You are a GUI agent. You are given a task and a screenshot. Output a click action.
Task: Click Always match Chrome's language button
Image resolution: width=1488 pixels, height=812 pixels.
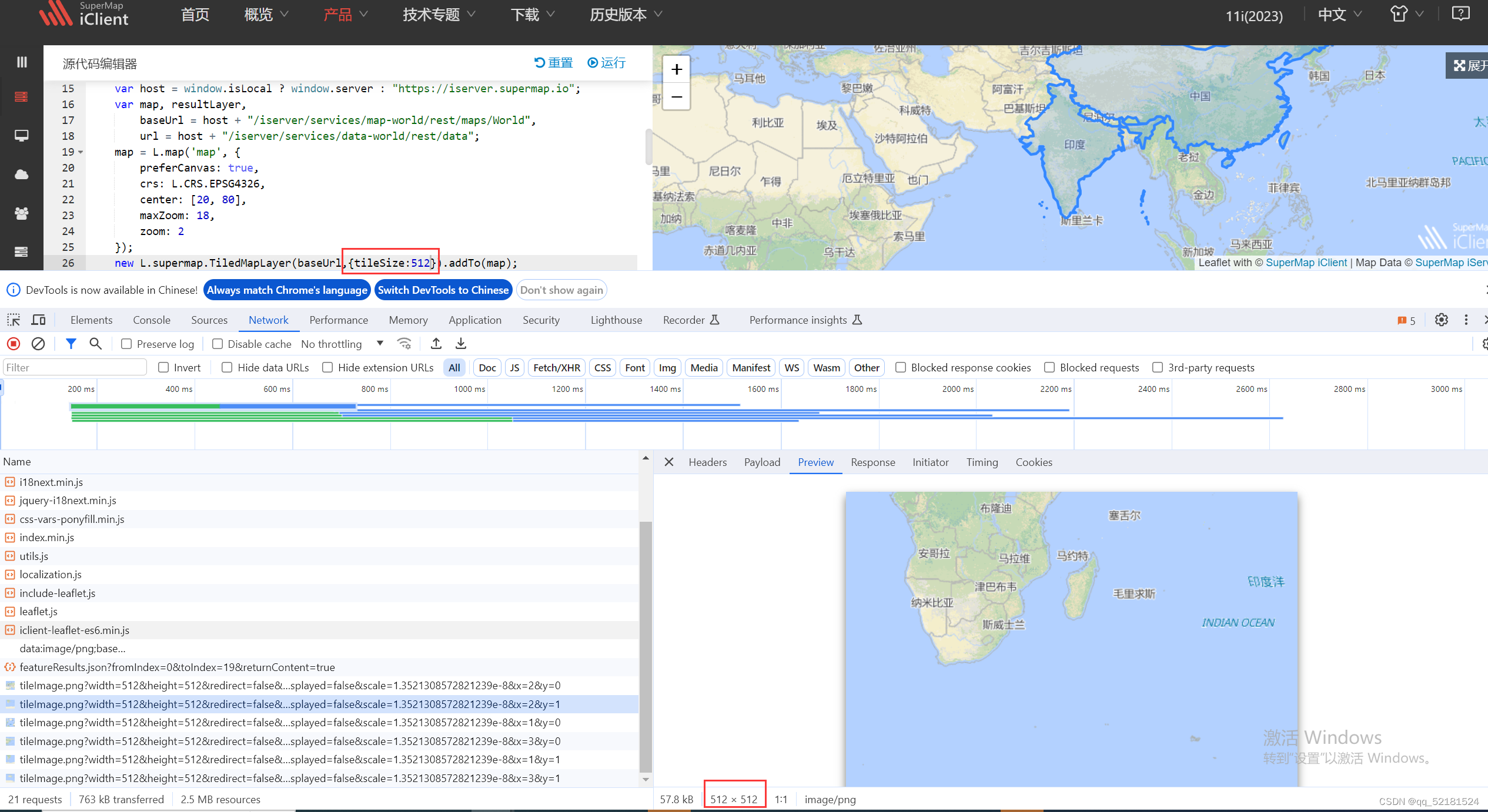287,290
